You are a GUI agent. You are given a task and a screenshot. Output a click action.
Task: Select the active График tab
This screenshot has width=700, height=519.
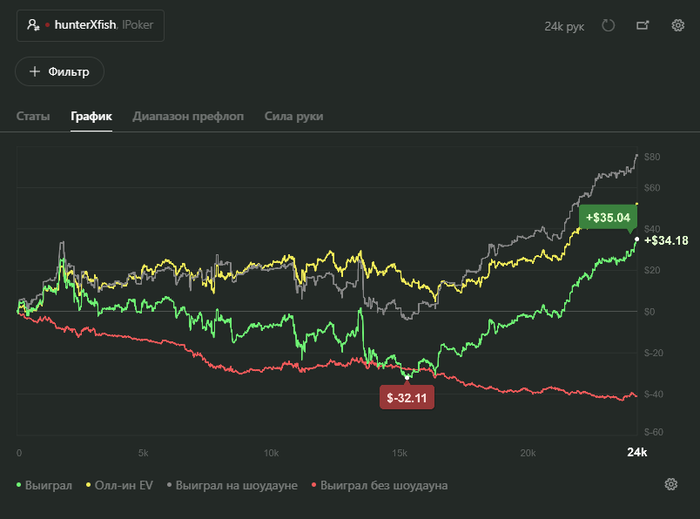click(91, 116)
